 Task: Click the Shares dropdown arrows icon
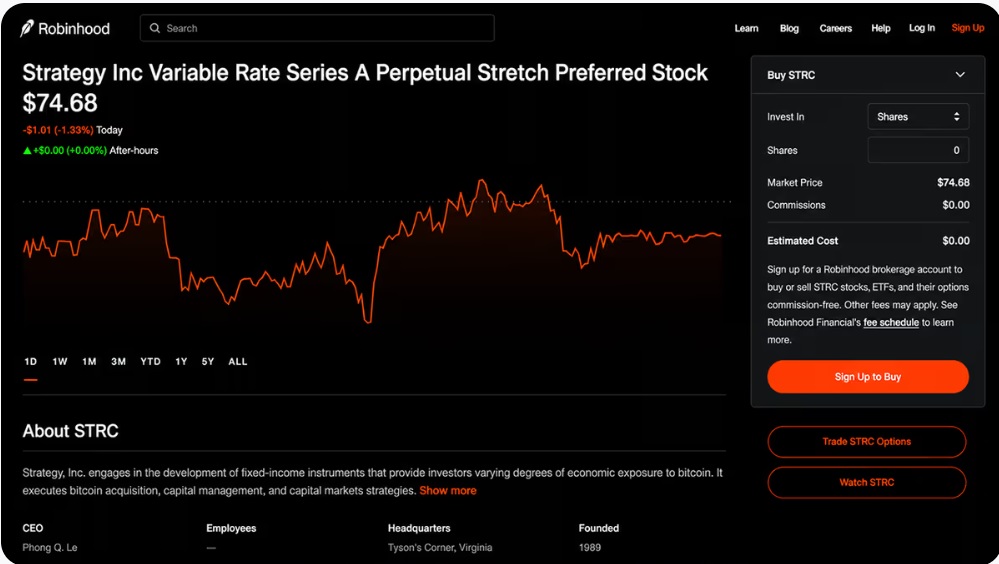pyautogui.click(x=956, y=117)
